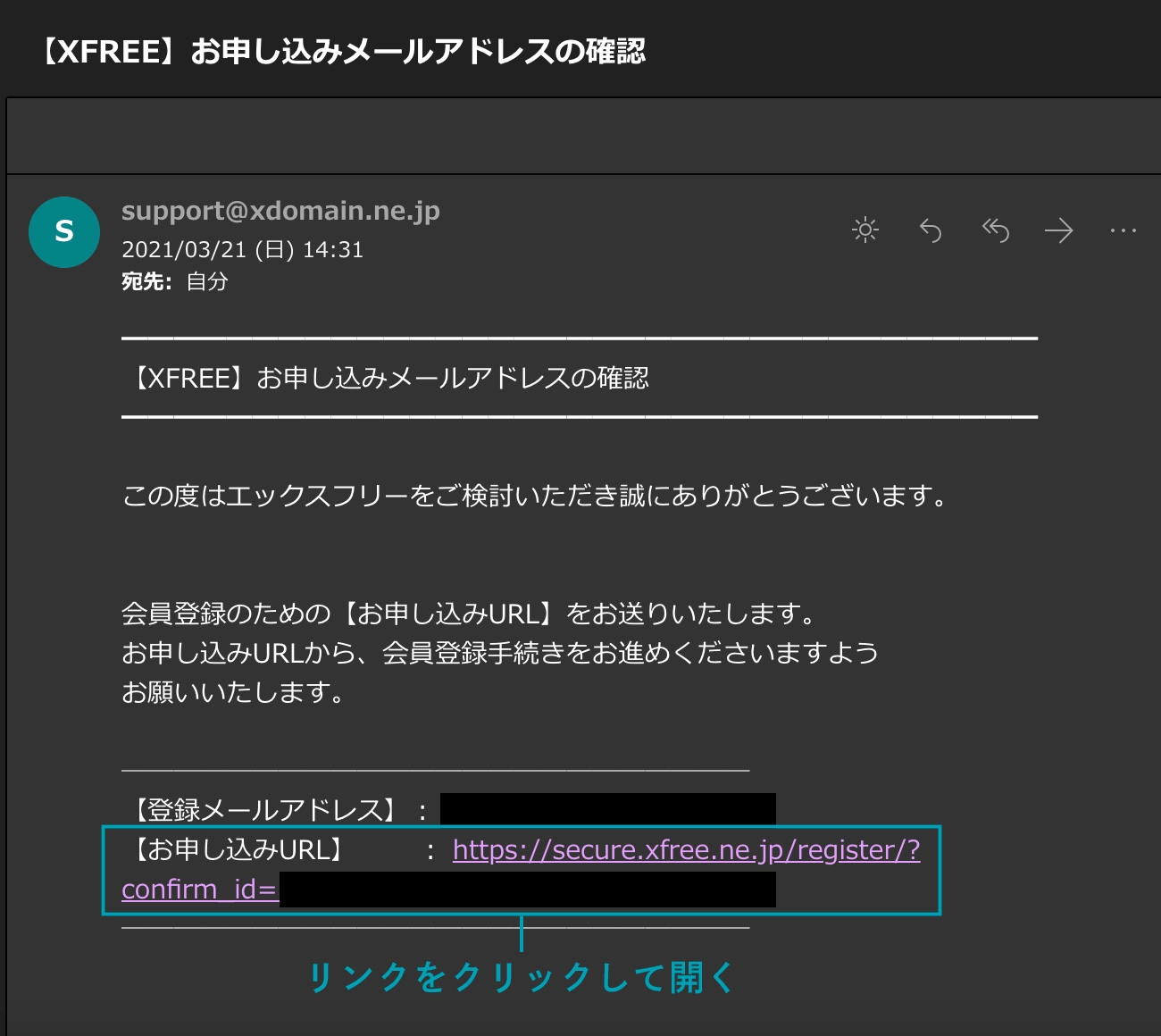This screenshot has width=1161, height=1036.
Task: Click the confirm_id= continuation link
Action: tap(199, 890)
